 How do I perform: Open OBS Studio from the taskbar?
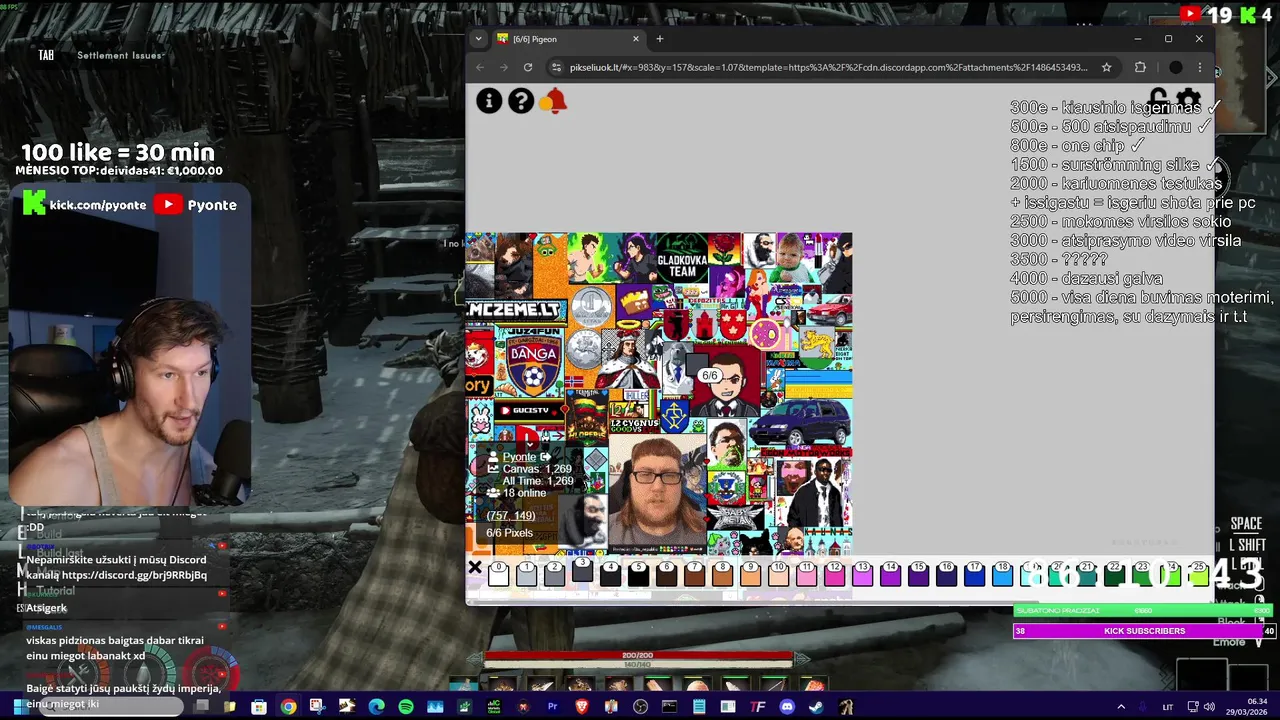pos(640,706)
